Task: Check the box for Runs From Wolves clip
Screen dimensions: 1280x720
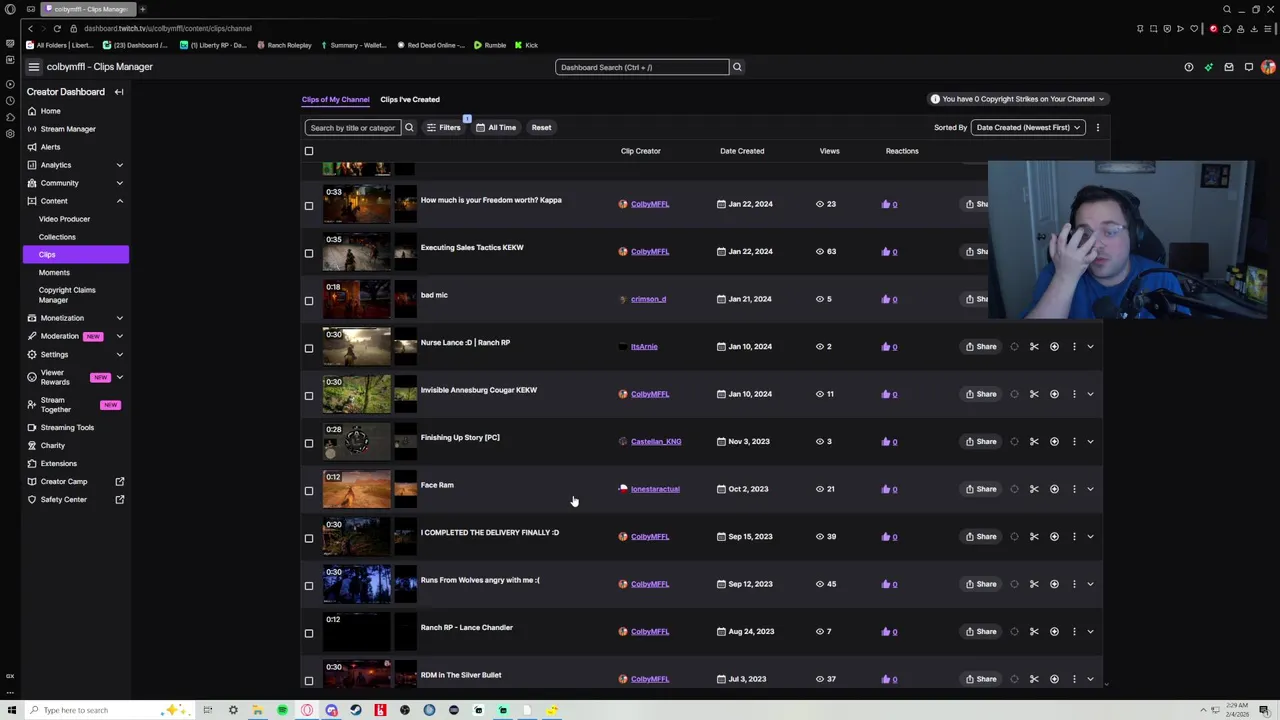Action: click(x=309, y=585)
